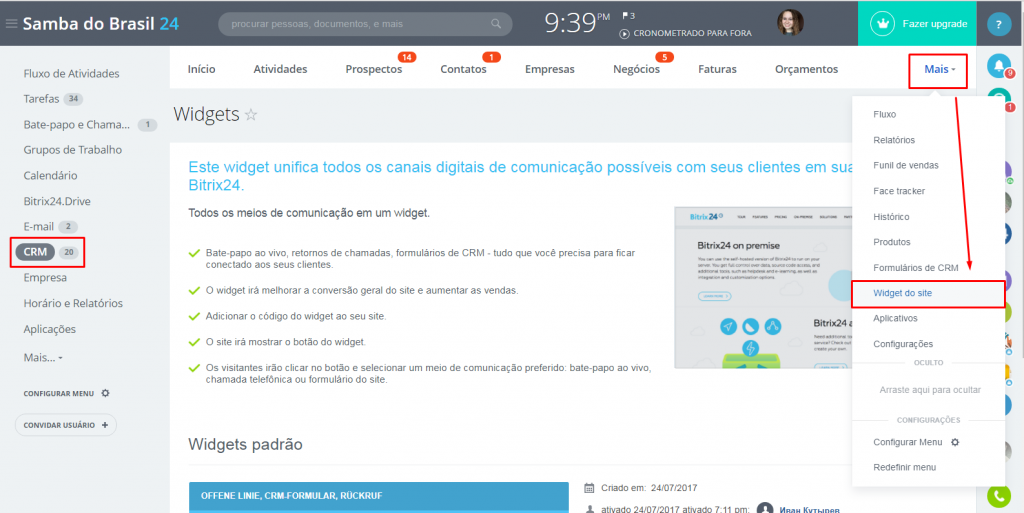
Task: Expand Mais... in left sidebar
Action: (x=43, y=358)
